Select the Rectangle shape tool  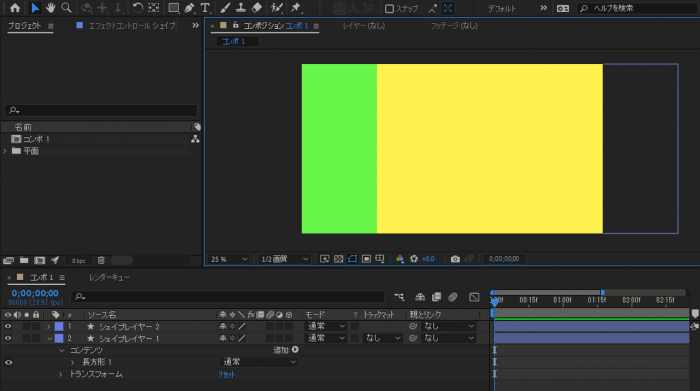tap(173, 8)
